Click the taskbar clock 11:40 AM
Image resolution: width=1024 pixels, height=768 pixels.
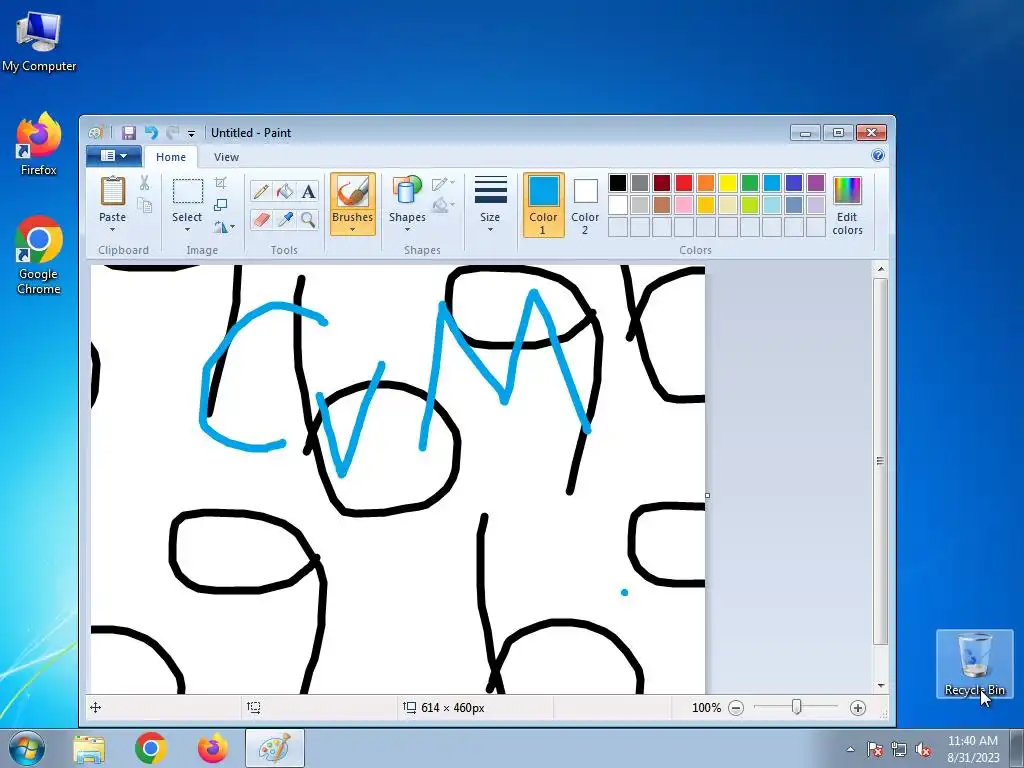pos(972,741)
